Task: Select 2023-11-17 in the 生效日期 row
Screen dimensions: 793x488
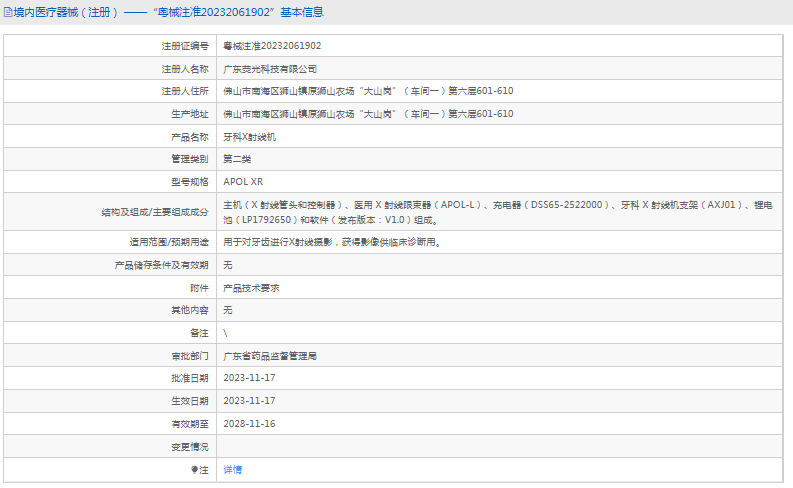Action: (x=249, y=401)
